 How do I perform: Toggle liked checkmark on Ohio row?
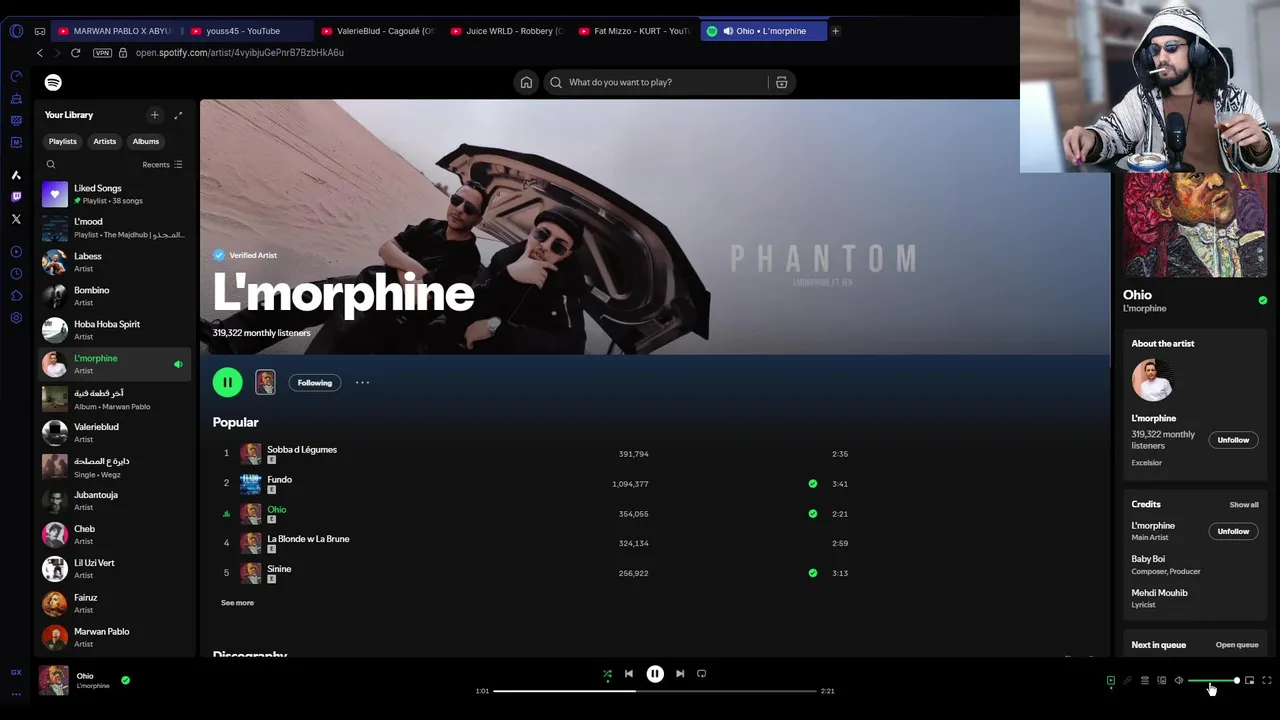(x=812, y=514)
